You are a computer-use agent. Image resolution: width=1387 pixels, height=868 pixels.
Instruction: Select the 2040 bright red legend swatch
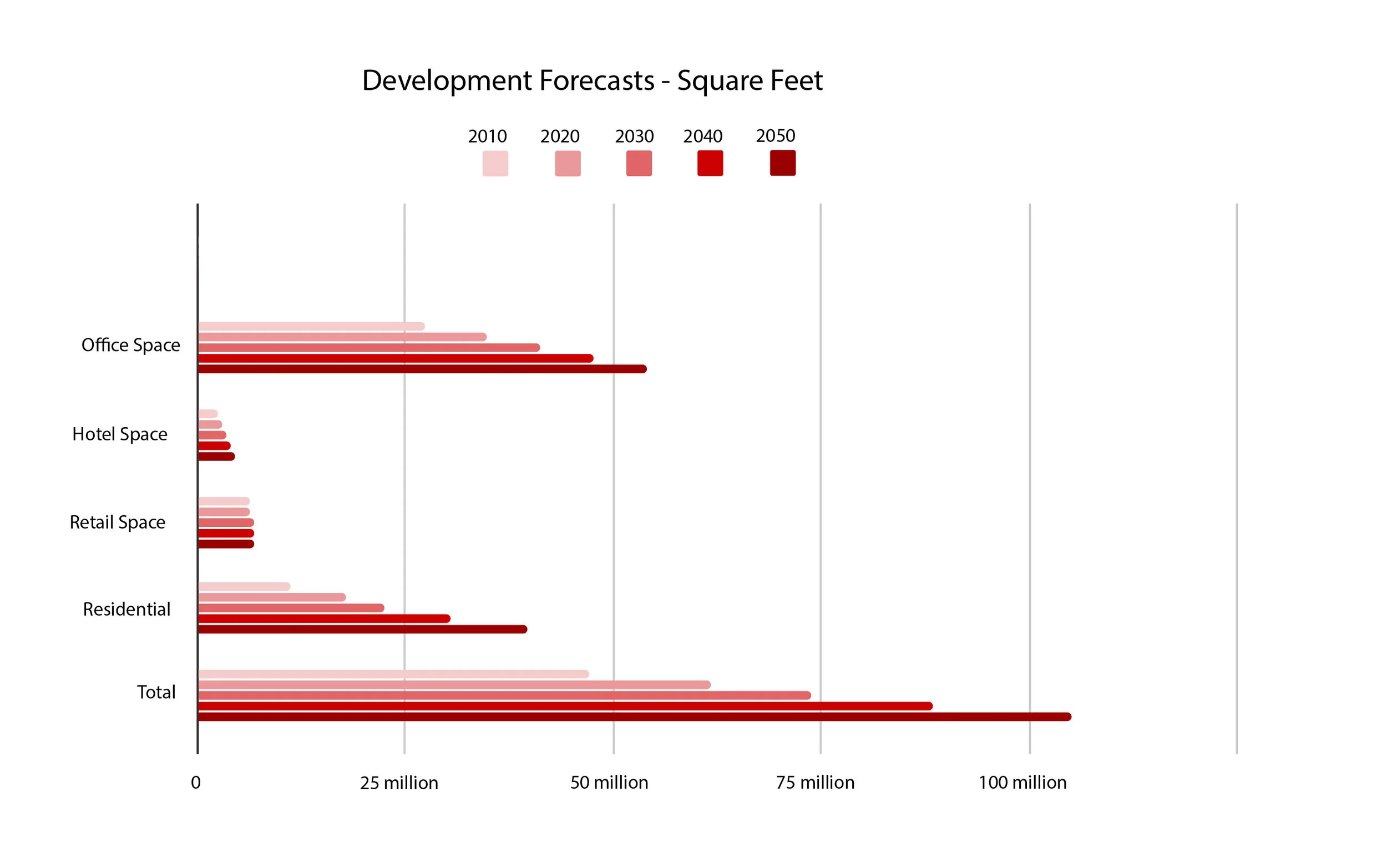pyautogui.click(x=710, y=163)
